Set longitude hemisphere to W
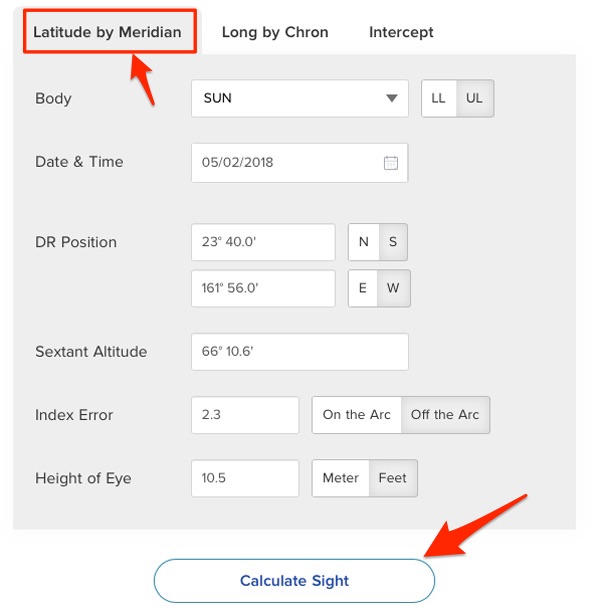The width and height of the screenshot is (600, 616). point(394,288)
